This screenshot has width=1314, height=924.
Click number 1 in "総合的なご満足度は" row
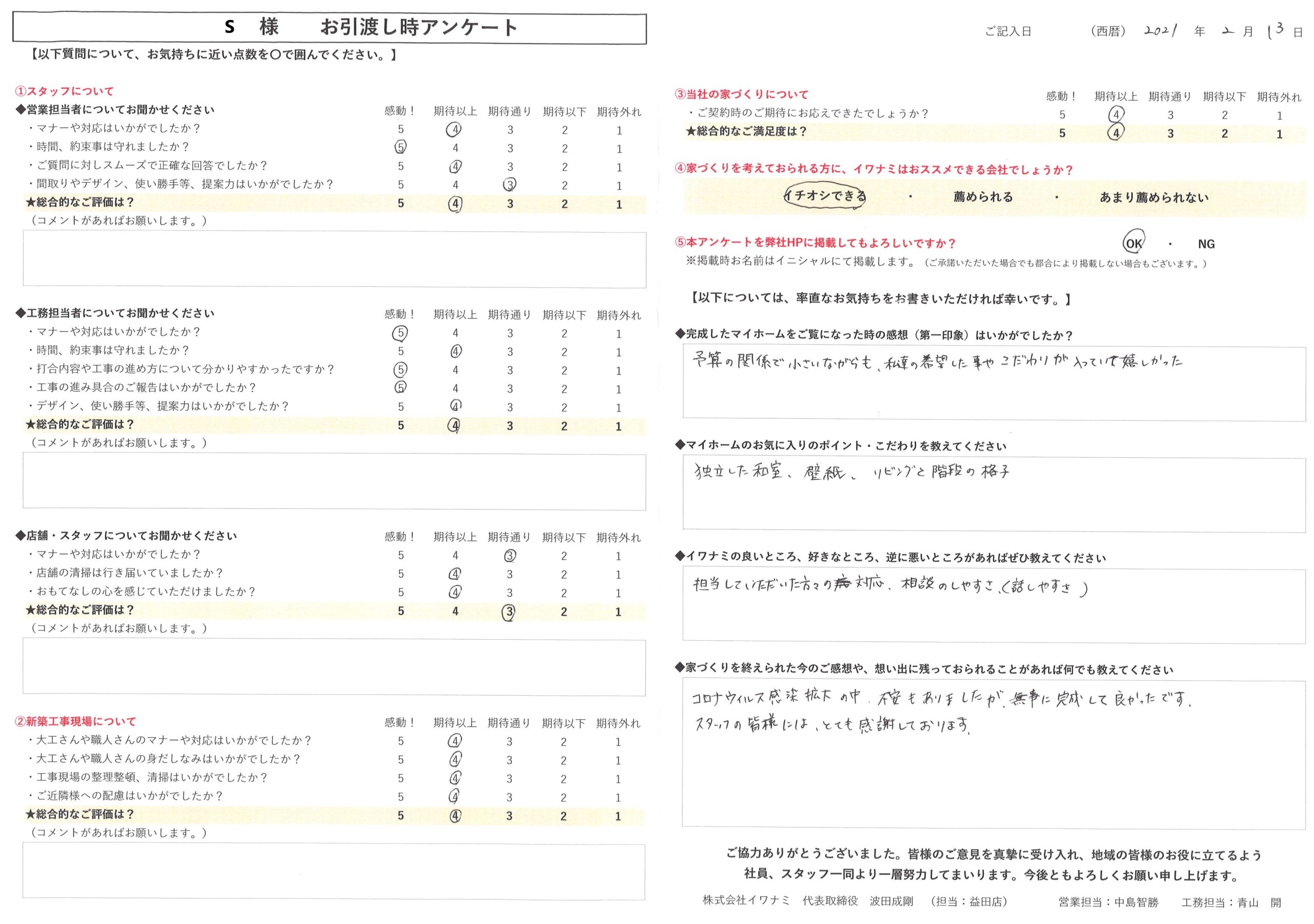pos(1280,134)
